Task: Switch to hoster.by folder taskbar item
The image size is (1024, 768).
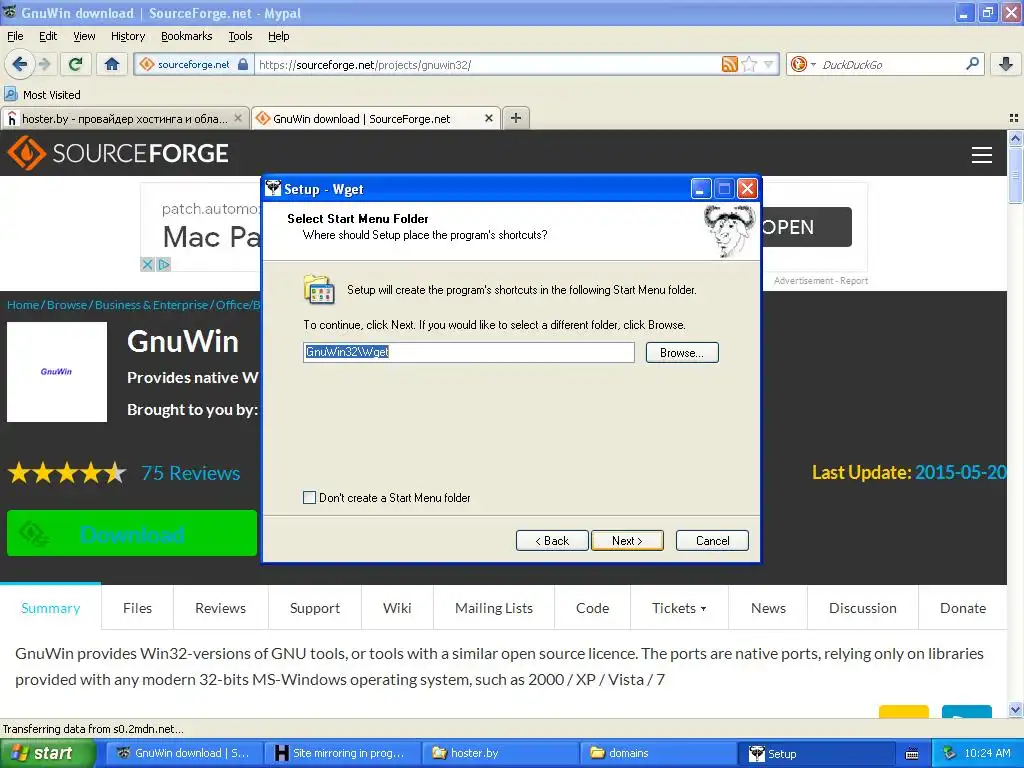Action: 501,753
